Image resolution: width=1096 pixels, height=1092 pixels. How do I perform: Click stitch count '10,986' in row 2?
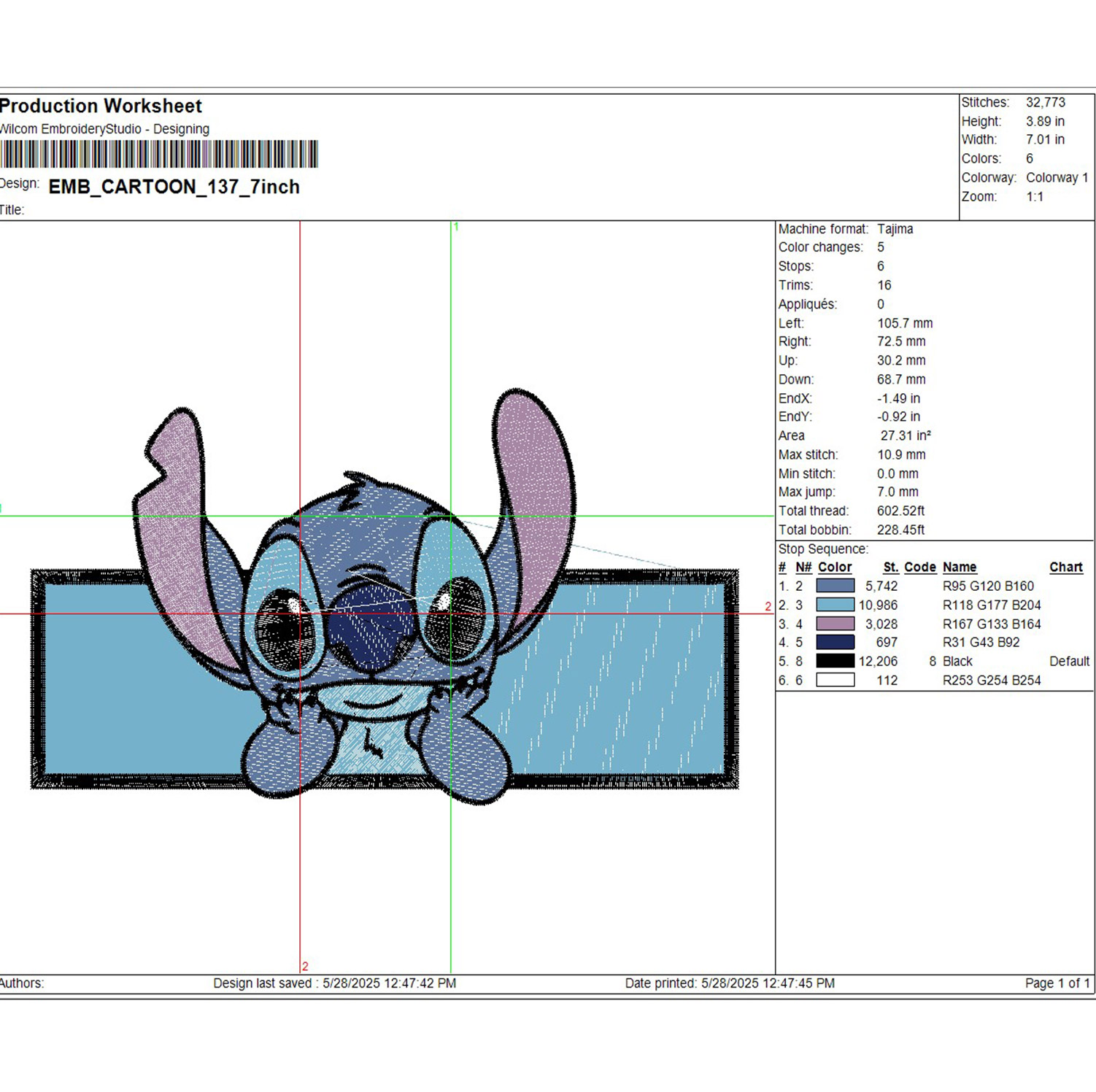[x=878, y=605]
